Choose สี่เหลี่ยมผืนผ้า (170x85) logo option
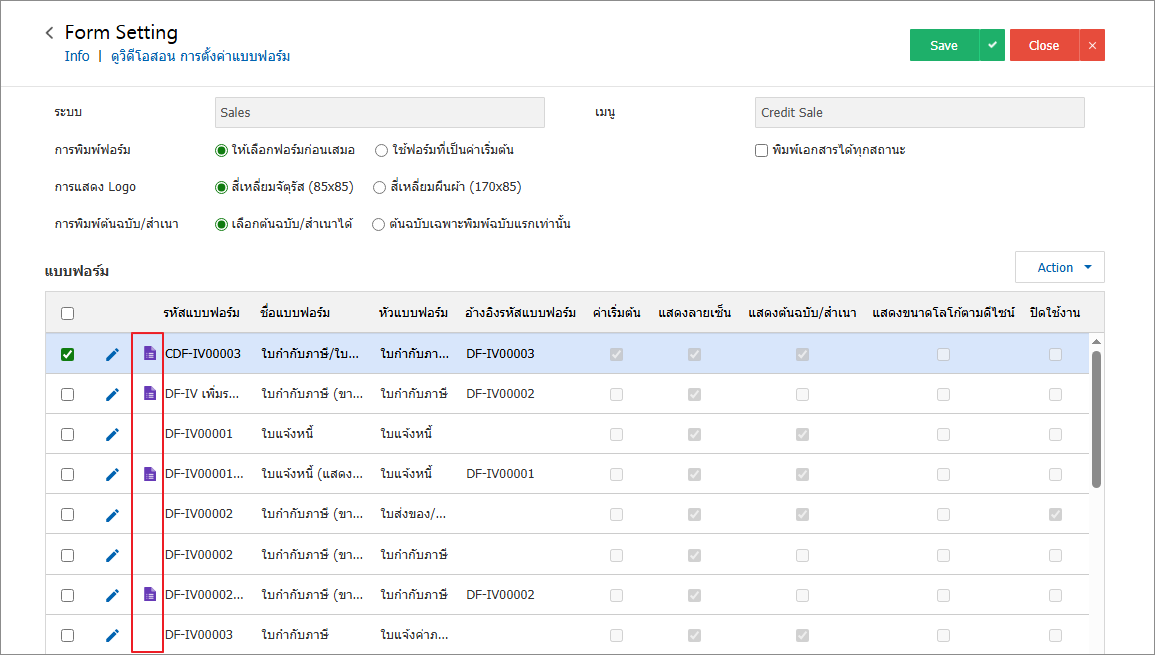Screen dimensions: 1155x655 379,187
